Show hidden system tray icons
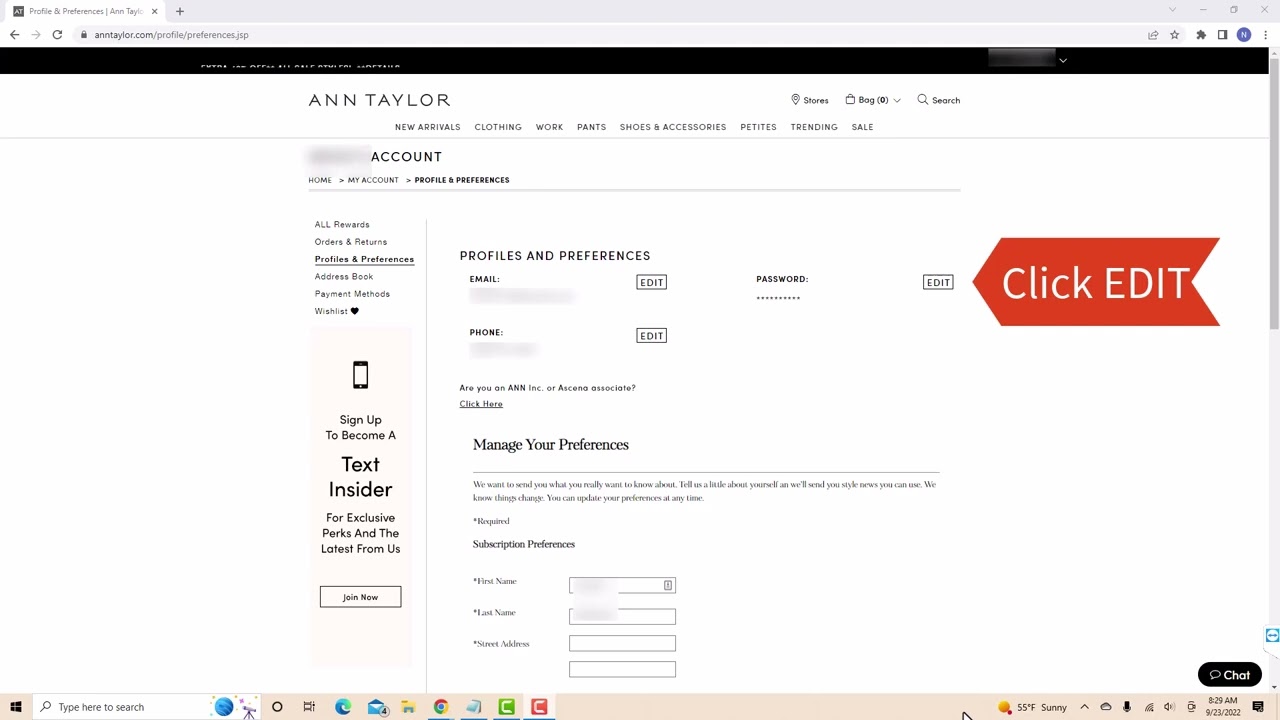The height and width of the screenshot is (720, 1280). point(1084,707)
